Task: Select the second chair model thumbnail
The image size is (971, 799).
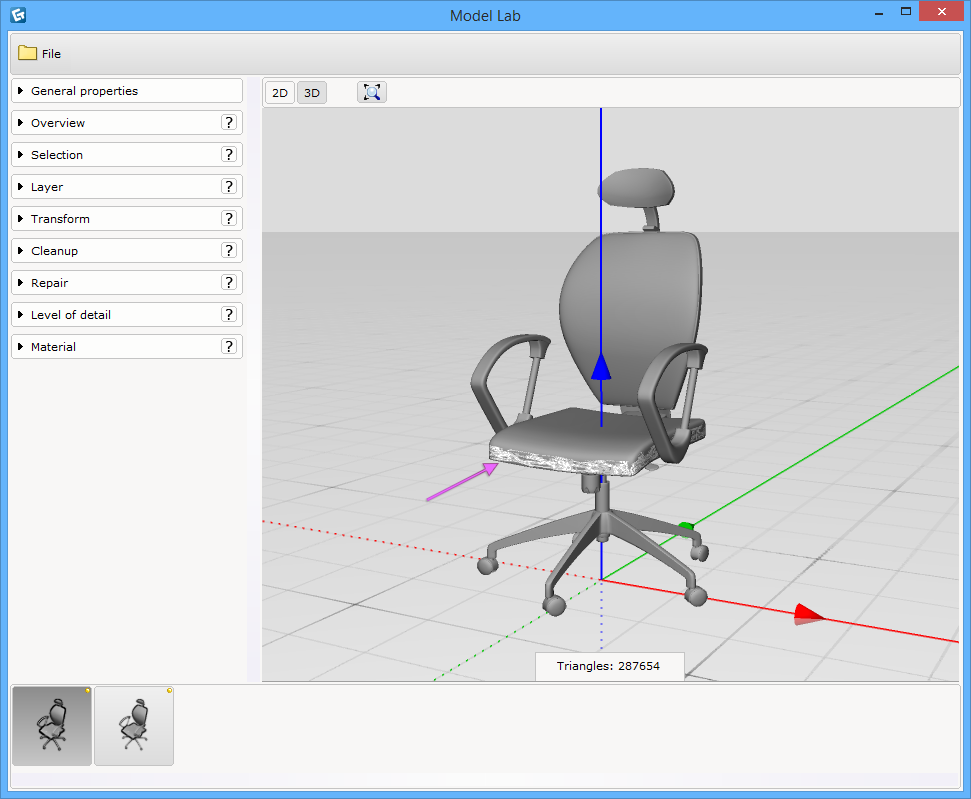Action: (x=134, y=726)
